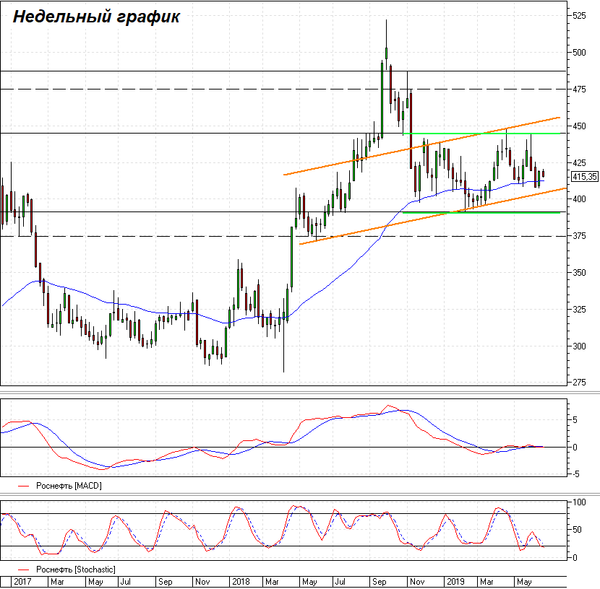Click the 325 price axis label
This screenshot has width=600, height=589.
579,309
